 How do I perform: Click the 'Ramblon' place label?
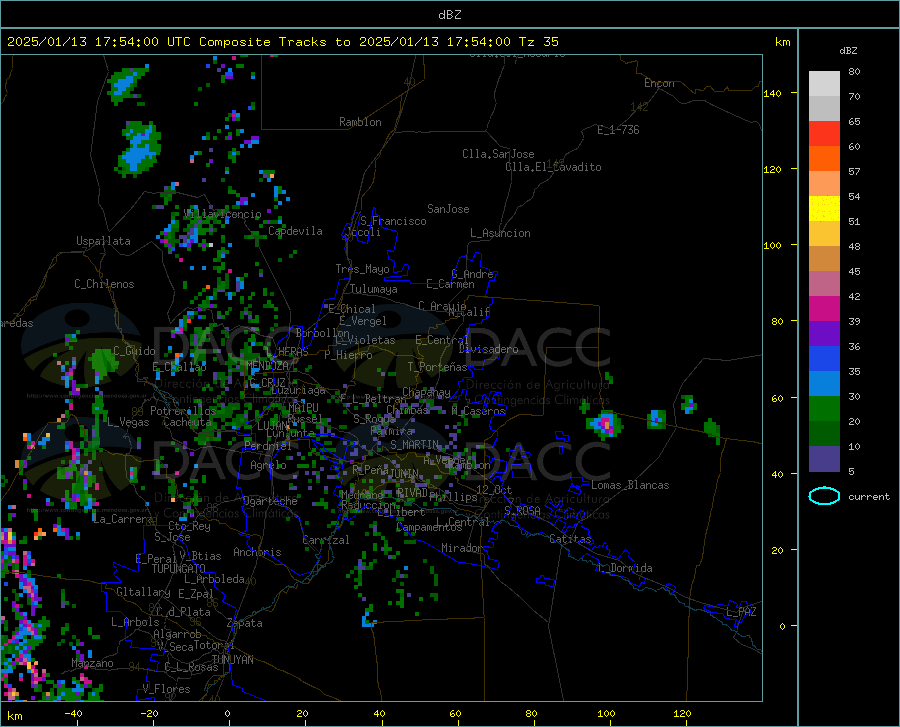pyautogui.click(x=360, y=122)
